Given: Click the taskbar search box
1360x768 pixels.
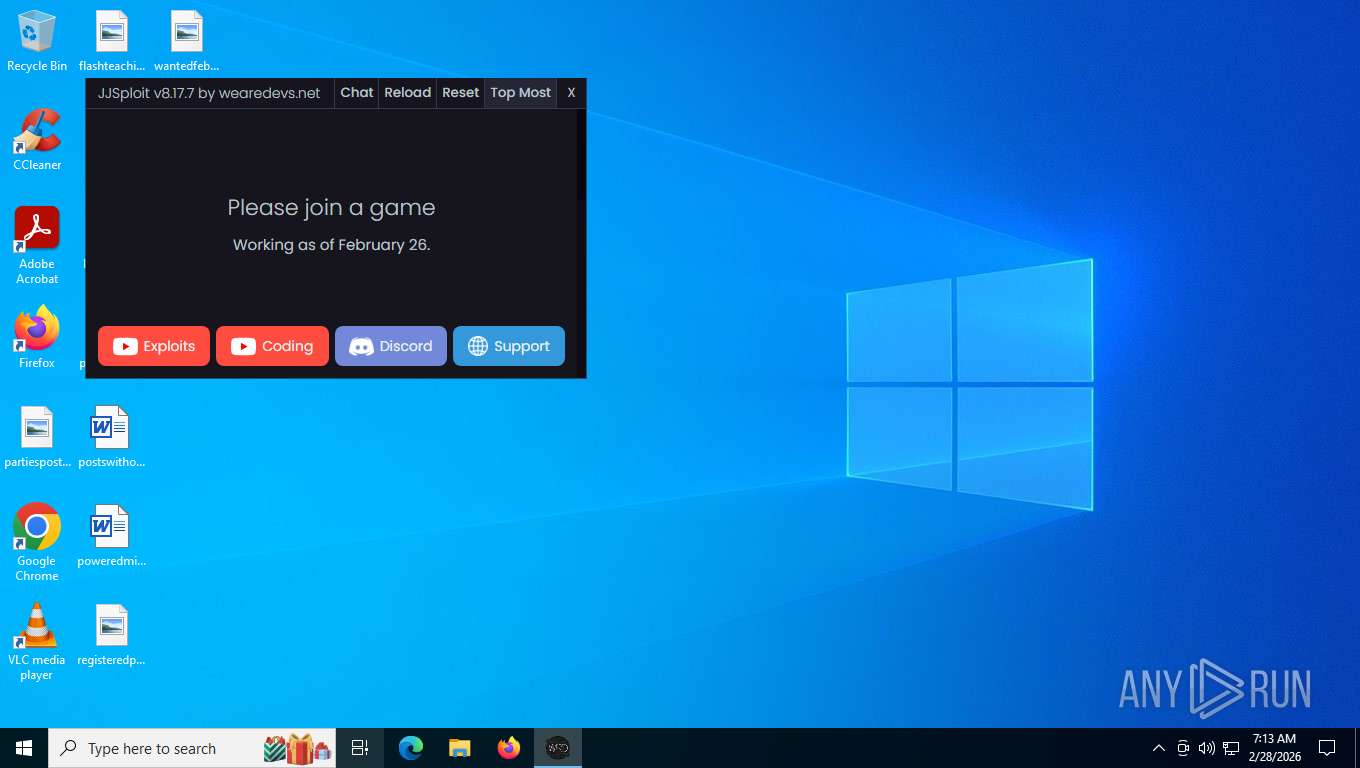Looking at the screenshot, I should [192, 748].
